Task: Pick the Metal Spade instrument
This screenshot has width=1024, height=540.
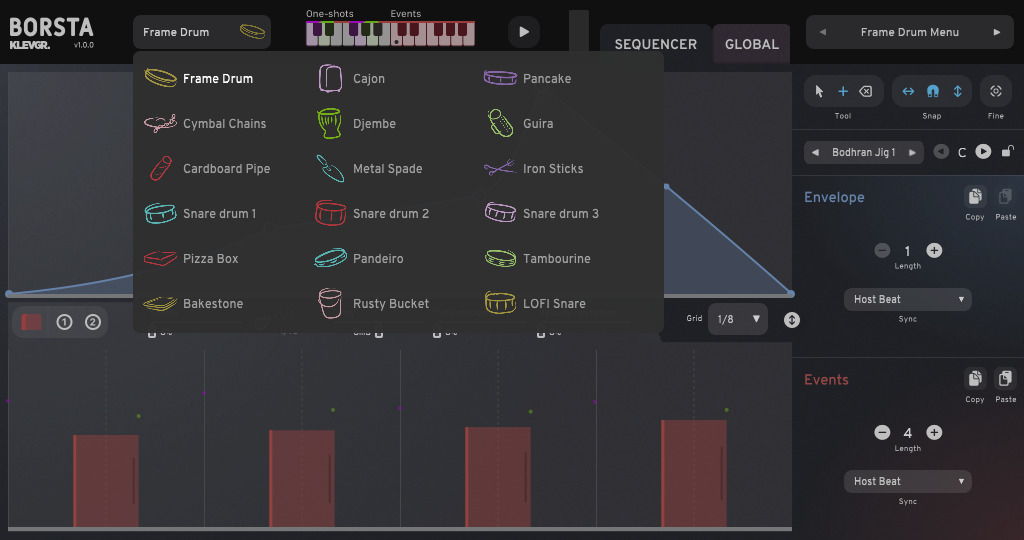Action: click(x=369, y=168)
